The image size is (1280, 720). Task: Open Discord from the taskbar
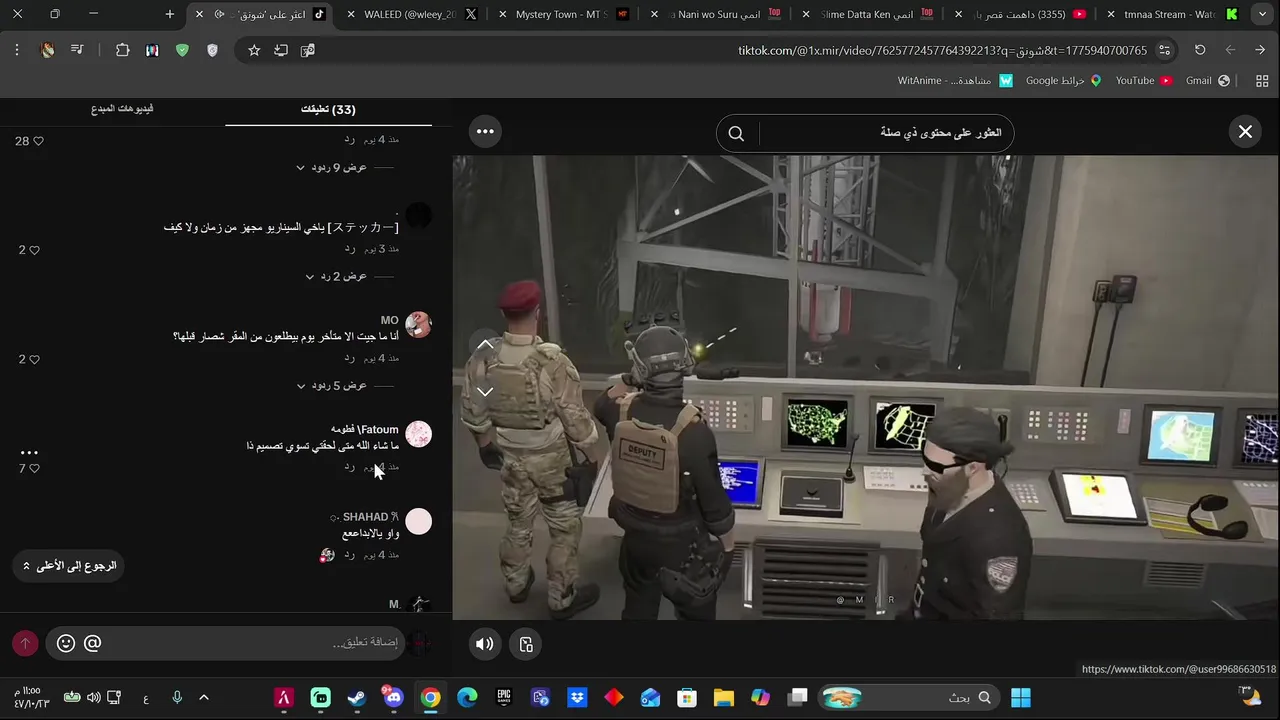(393, 697)
